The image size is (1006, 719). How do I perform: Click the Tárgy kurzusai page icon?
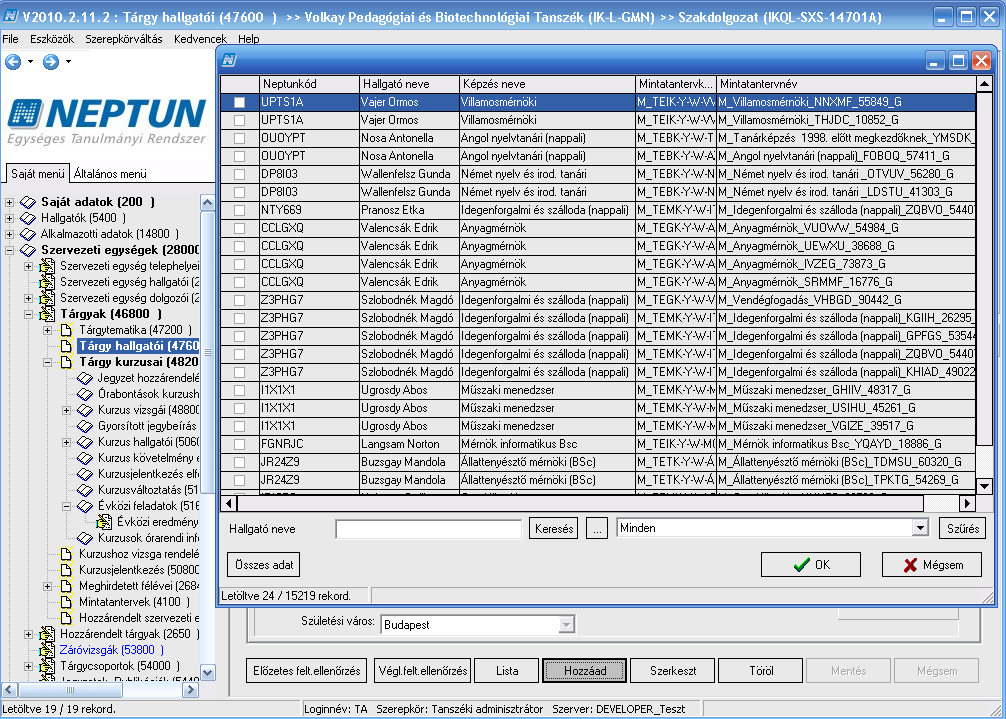point(66,362)
